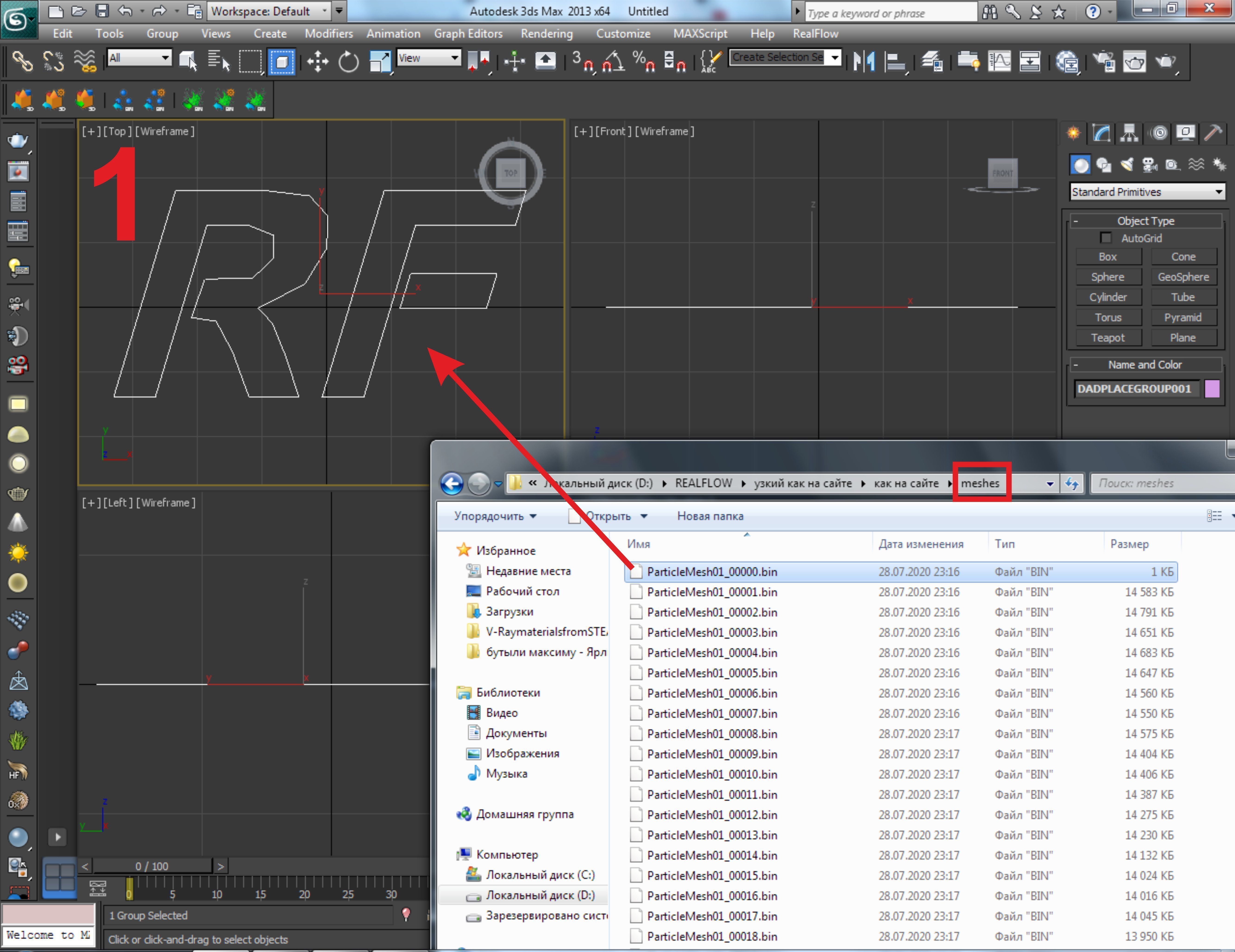Select file ParticleMesh01_00005.bin
The width and height of the screenshot is (1235, 952).
[711, 673]
